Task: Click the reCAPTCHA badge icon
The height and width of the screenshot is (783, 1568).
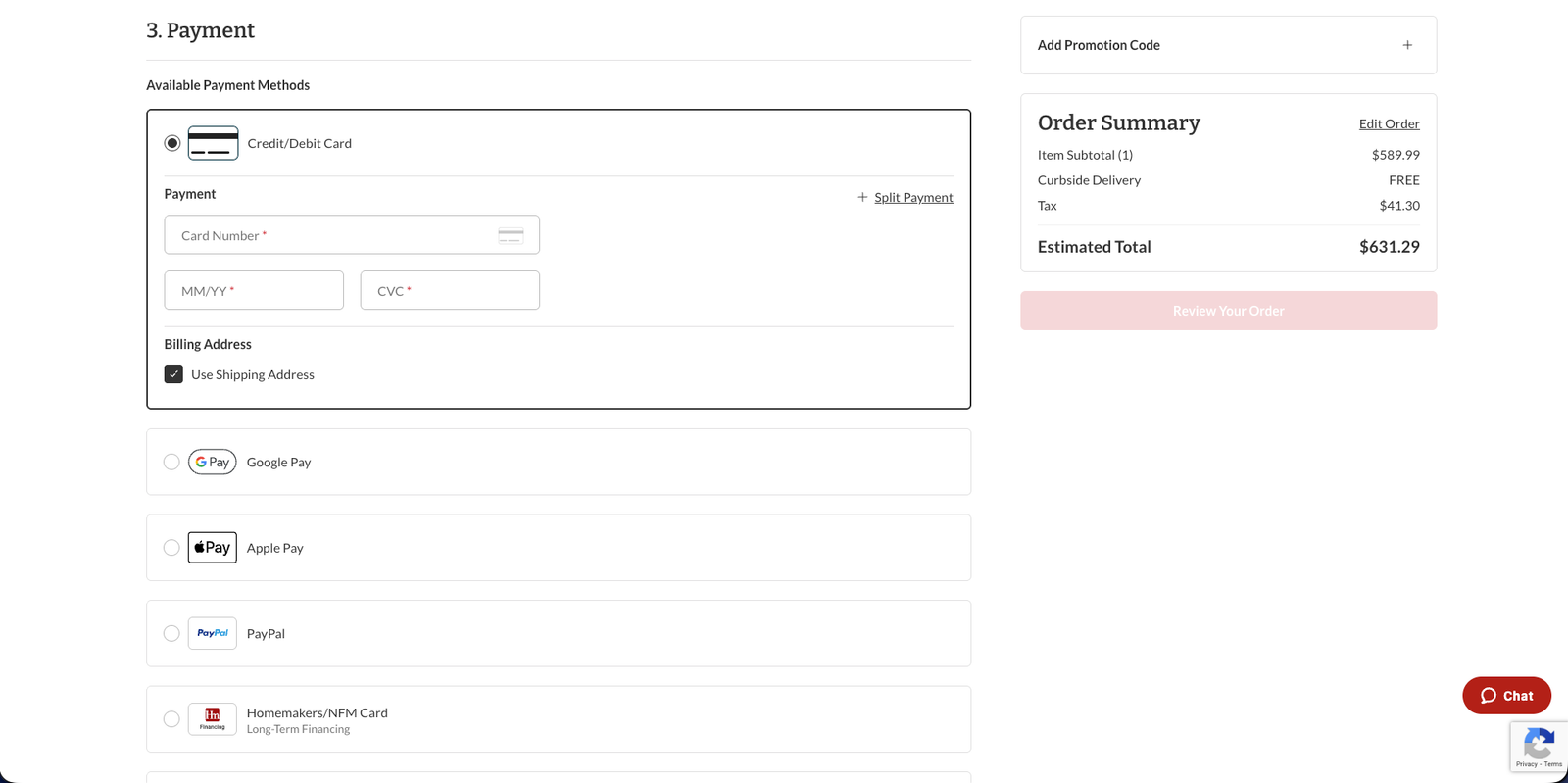Action: (1539, 746)
